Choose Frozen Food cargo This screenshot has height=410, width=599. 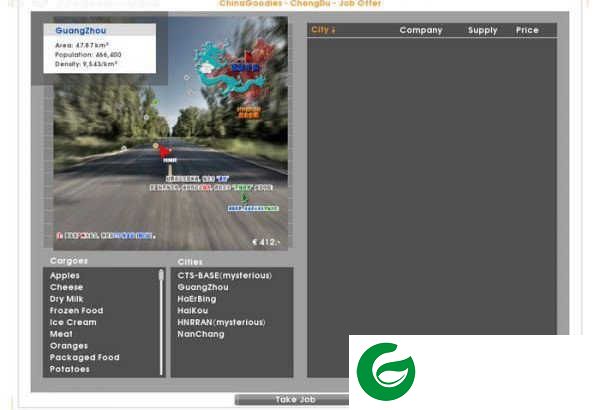(76, 311)
